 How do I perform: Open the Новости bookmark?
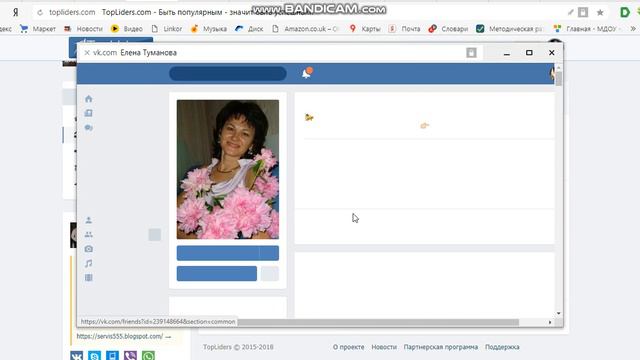(x=83, y=29)
